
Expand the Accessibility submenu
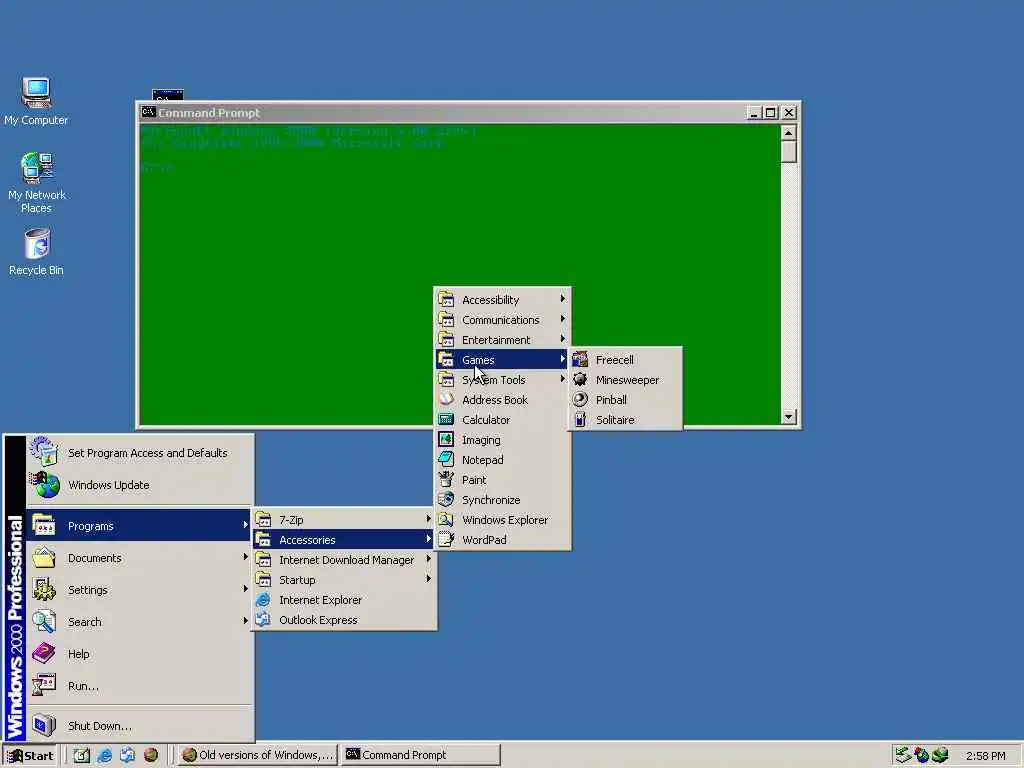[x=502, y=300]
